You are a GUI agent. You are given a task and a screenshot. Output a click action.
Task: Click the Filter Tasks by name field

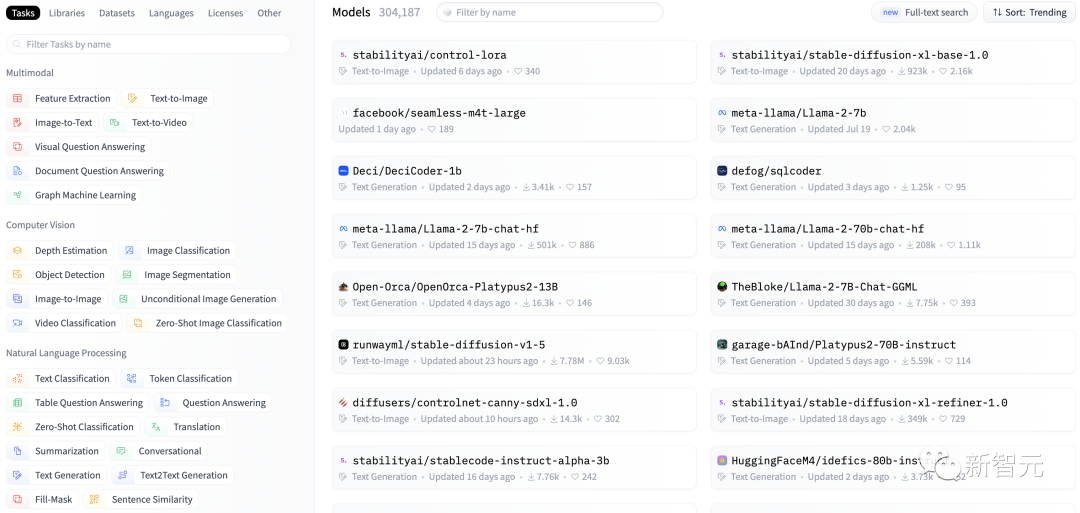coord(150,44)
